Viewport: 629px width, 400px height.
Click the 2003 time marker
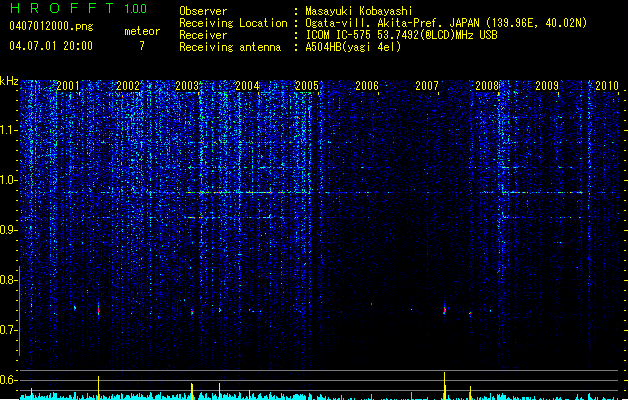187,86
